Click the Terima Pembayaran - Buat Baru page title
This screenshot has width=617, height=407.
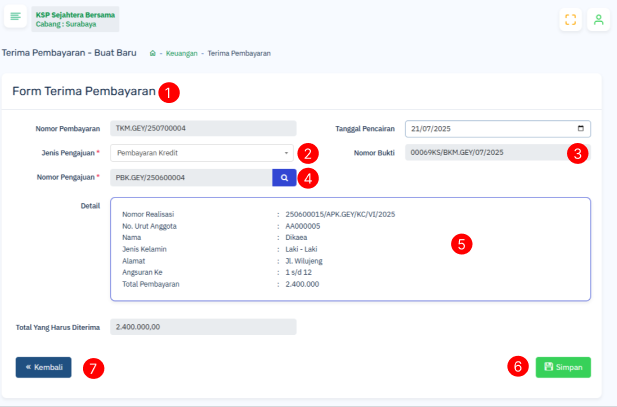69,53
